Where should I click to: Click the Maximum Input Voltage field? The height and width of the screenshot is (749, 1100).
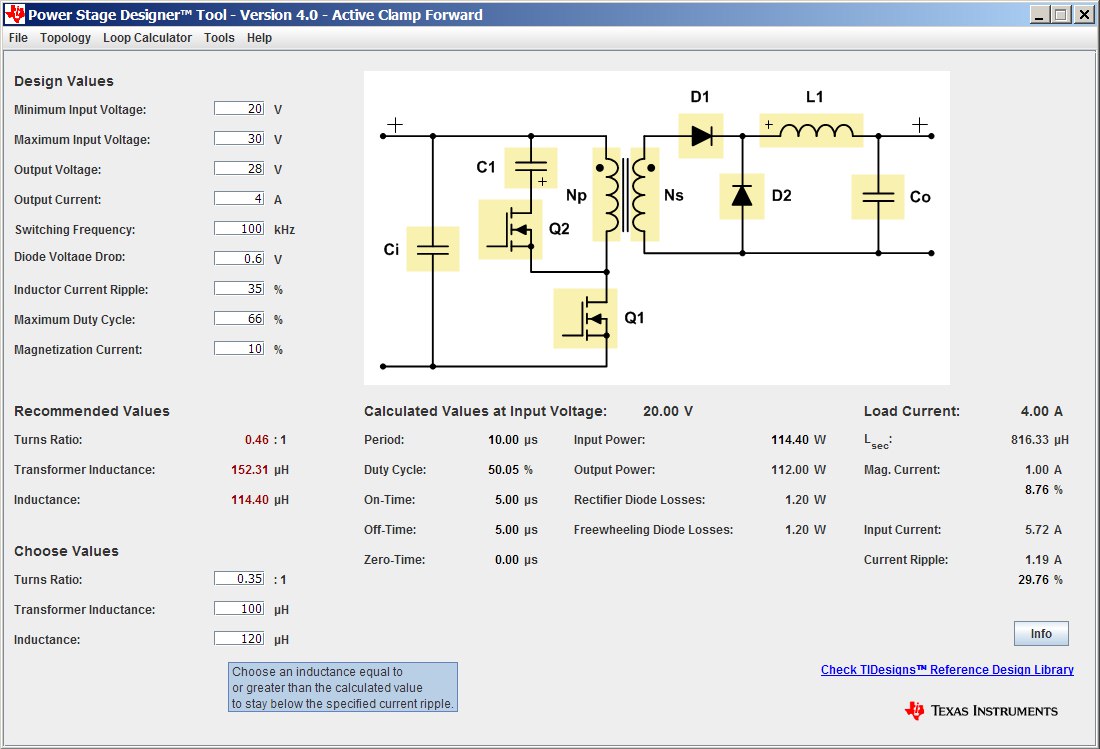(x=239, y=138)
